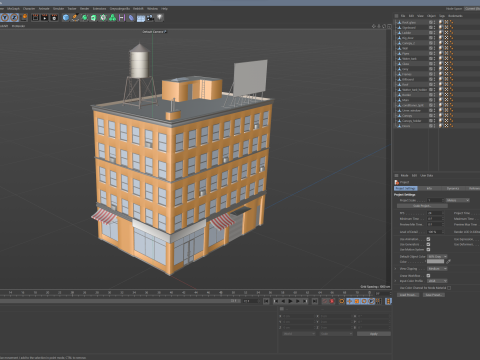Click the Load Preset button
The width and height of the screenshot is (480, 360).
point(408,295)
